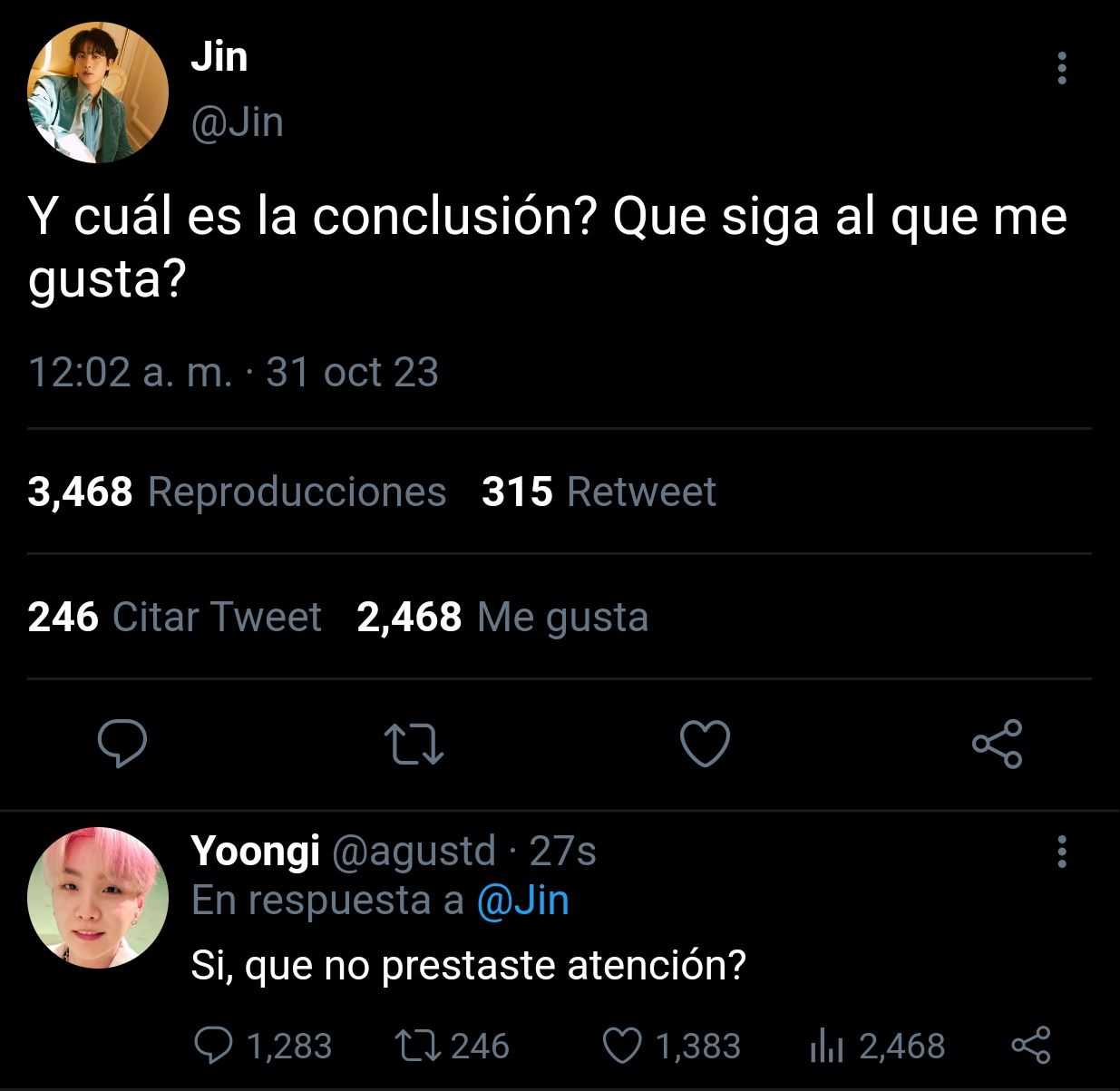Open Yoongi's @agustd handle

coord(414,852)
